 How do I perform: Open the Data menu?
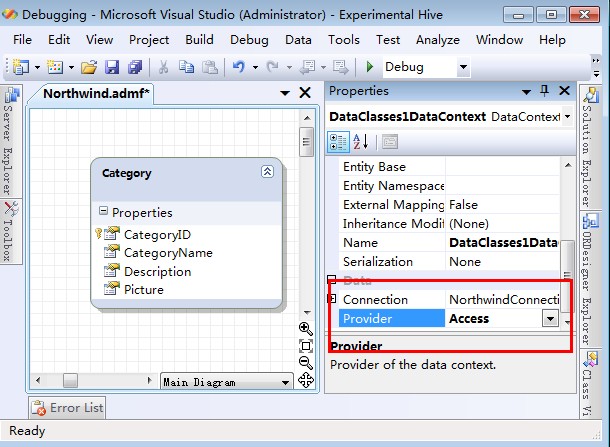[x=298, y=40]
